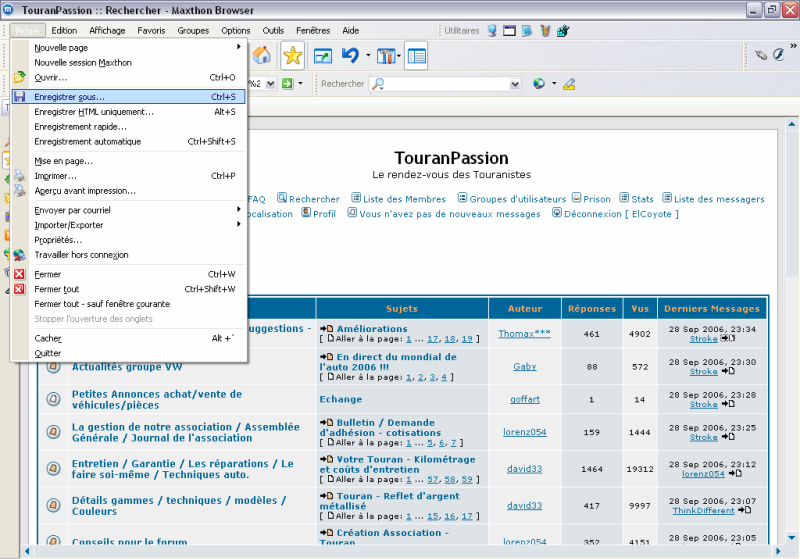800x559 pixels.
Task: Click the author link Thomax***
Action: (x=524, y=334)
